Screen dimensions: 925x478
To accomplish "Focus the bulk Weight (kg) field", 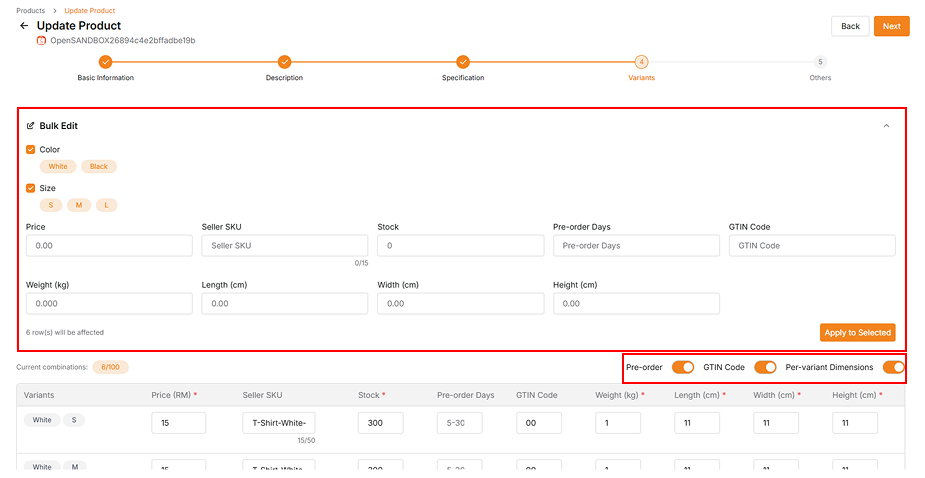I will tap(109, 303).
